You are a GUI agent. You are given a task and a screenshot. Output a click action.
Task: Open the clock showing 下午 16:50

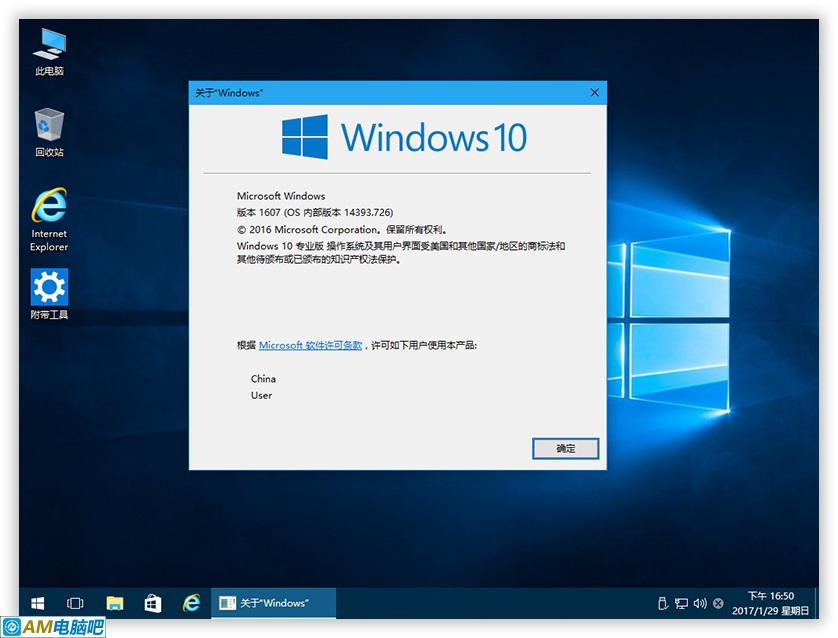click(x=771, y=596)
